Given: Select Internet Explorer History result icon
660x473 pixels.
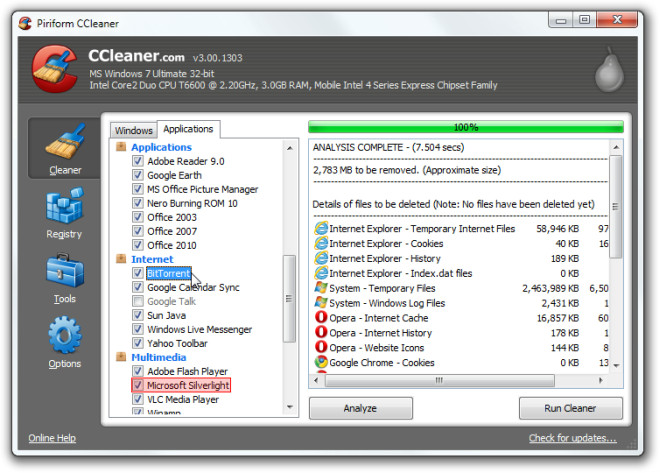Looking at the screenshot, I should [321, 258].
